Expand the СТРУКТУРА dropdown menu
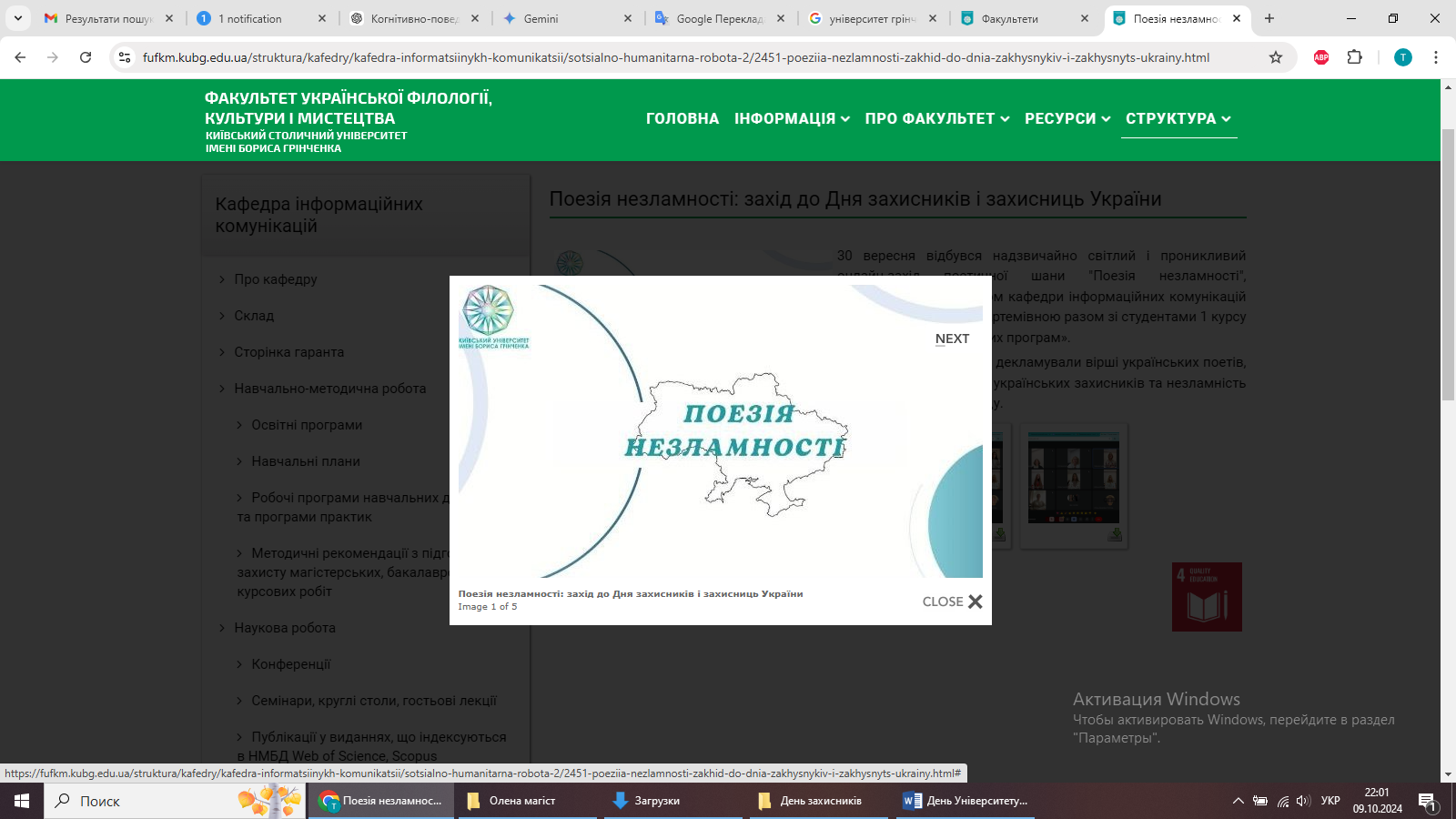 click(x=1178, y=118)
